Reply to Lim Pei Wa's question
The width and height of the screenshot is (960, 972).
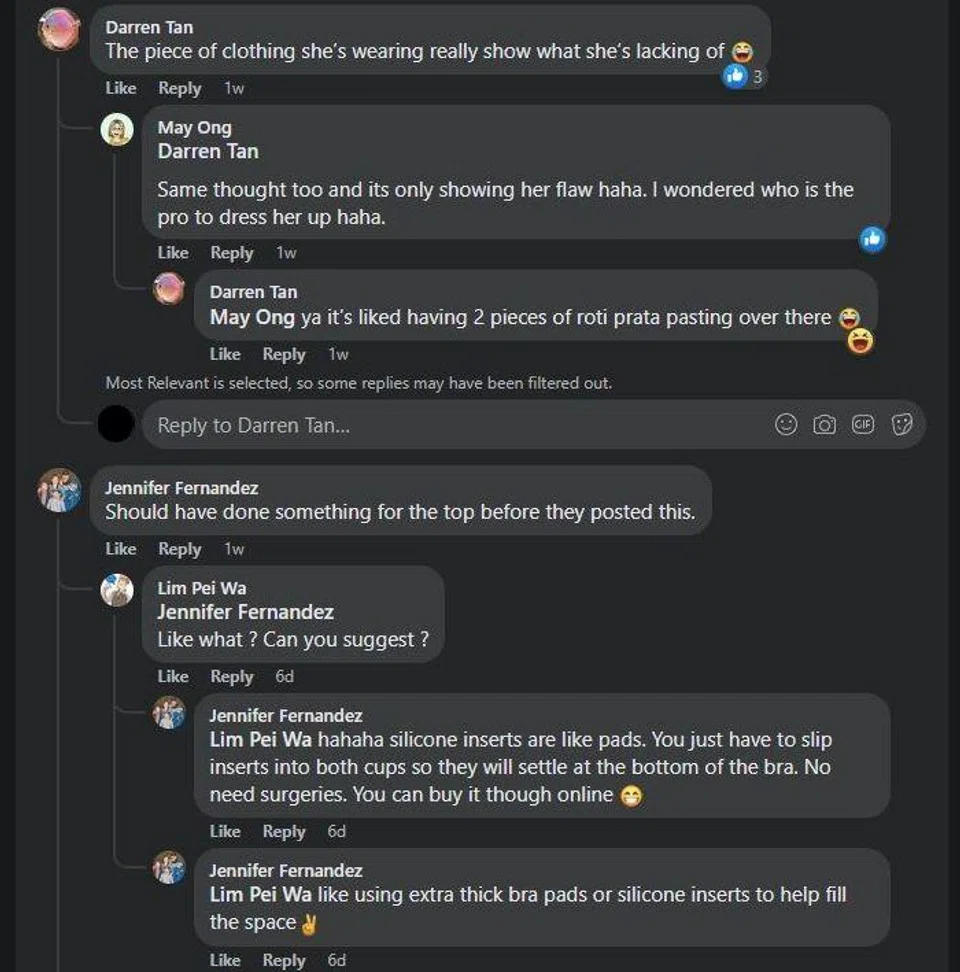click(x=231, y=677)
